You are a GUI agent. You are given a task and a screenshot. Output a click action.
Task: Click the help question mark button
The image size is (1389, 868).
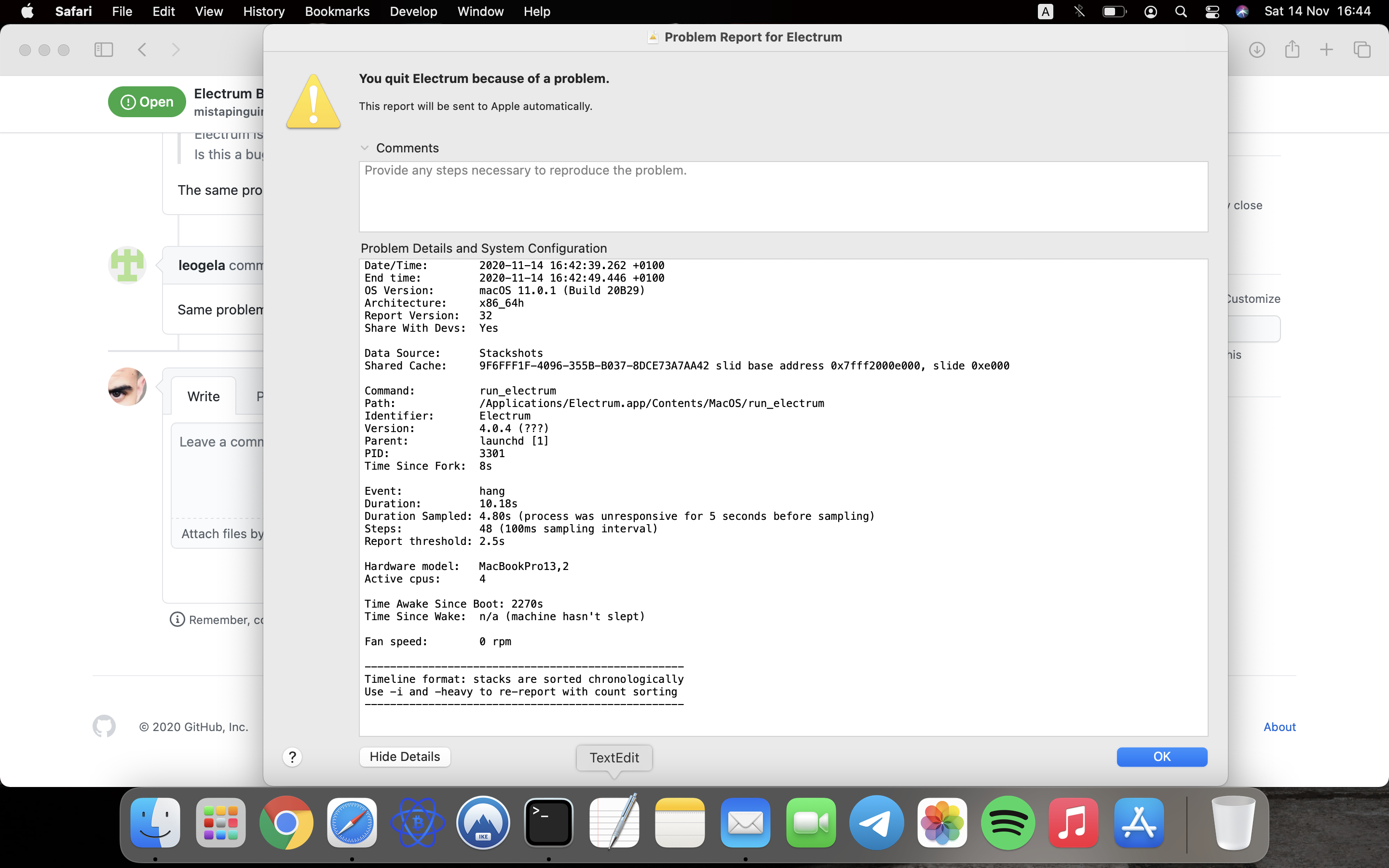point(293,757)
